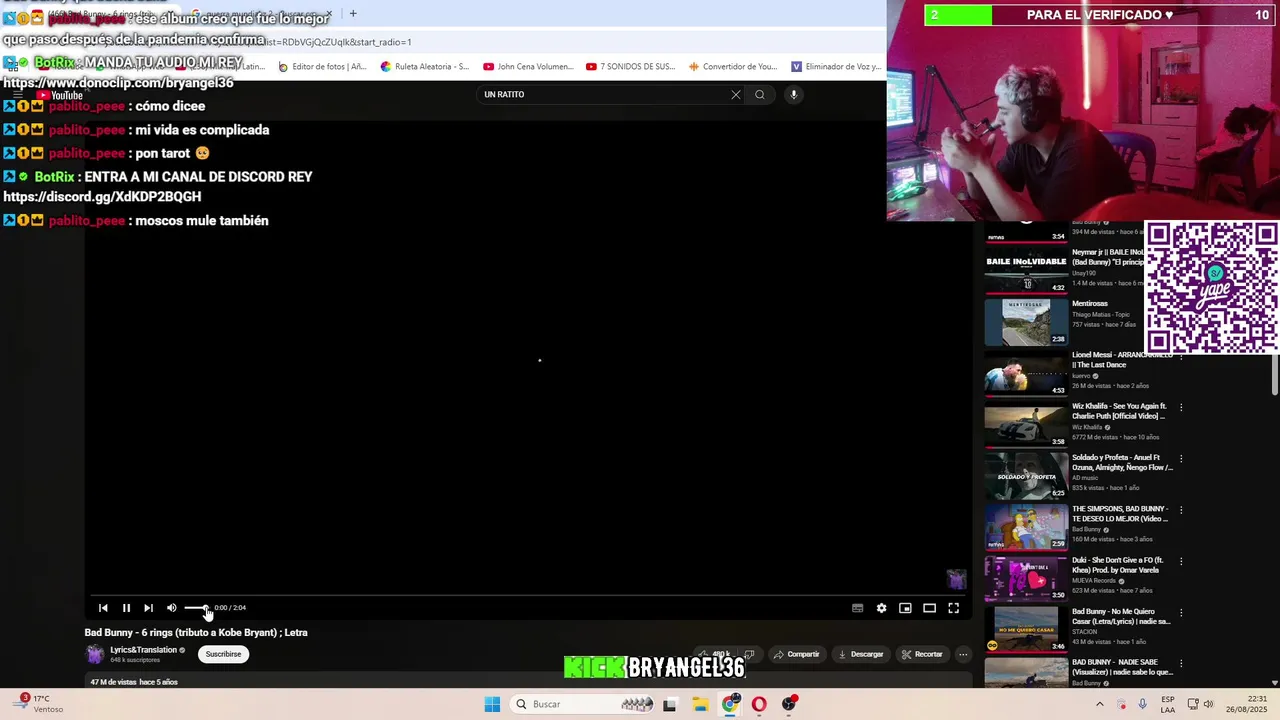Mute the video with the speaker icon

[x=171, y=608]
